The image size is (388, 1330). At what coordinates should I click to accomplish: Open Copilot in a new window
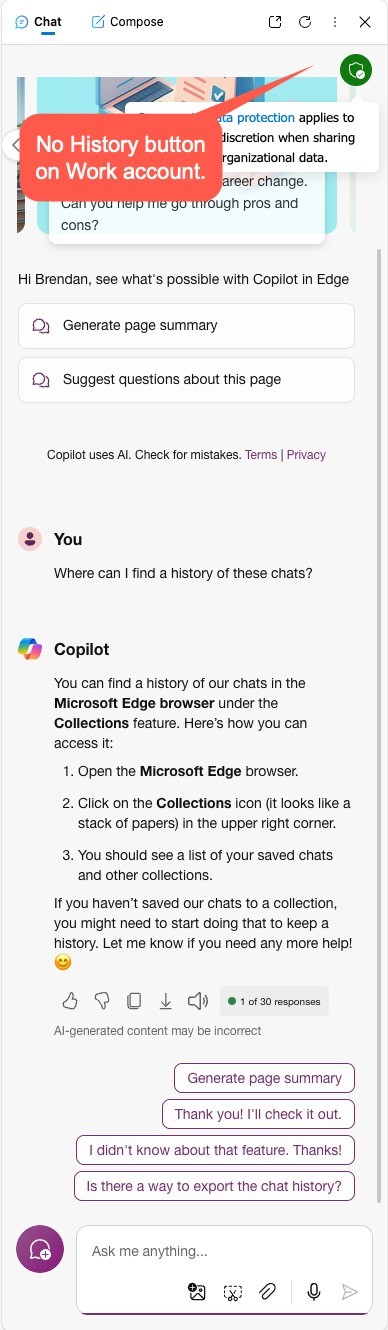pyautogui.click(x=276, y=21)
